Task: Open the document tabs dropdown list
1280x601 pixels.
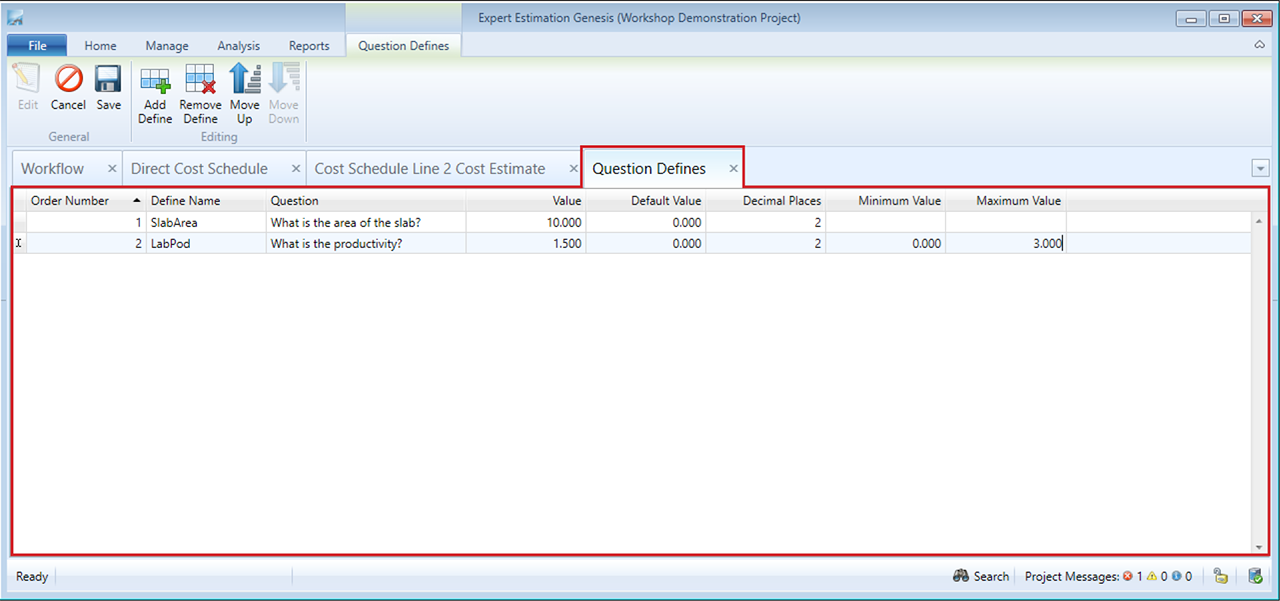Action: click(x=1260, y=169)
